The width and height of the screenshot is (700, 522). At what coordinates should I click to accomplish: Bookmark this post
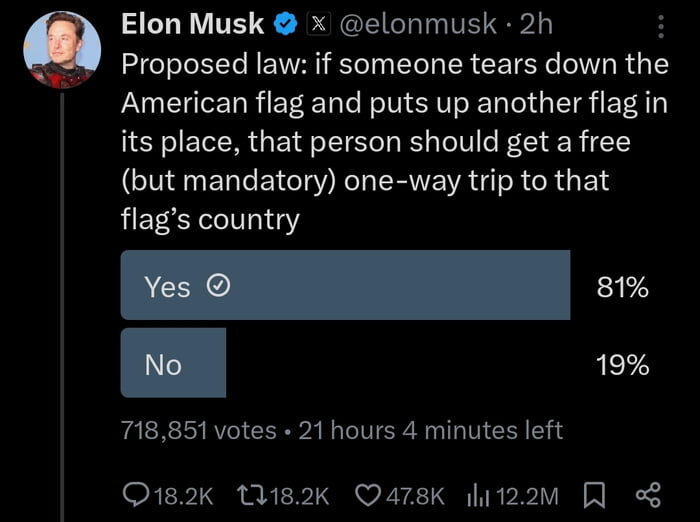(594, 496)
